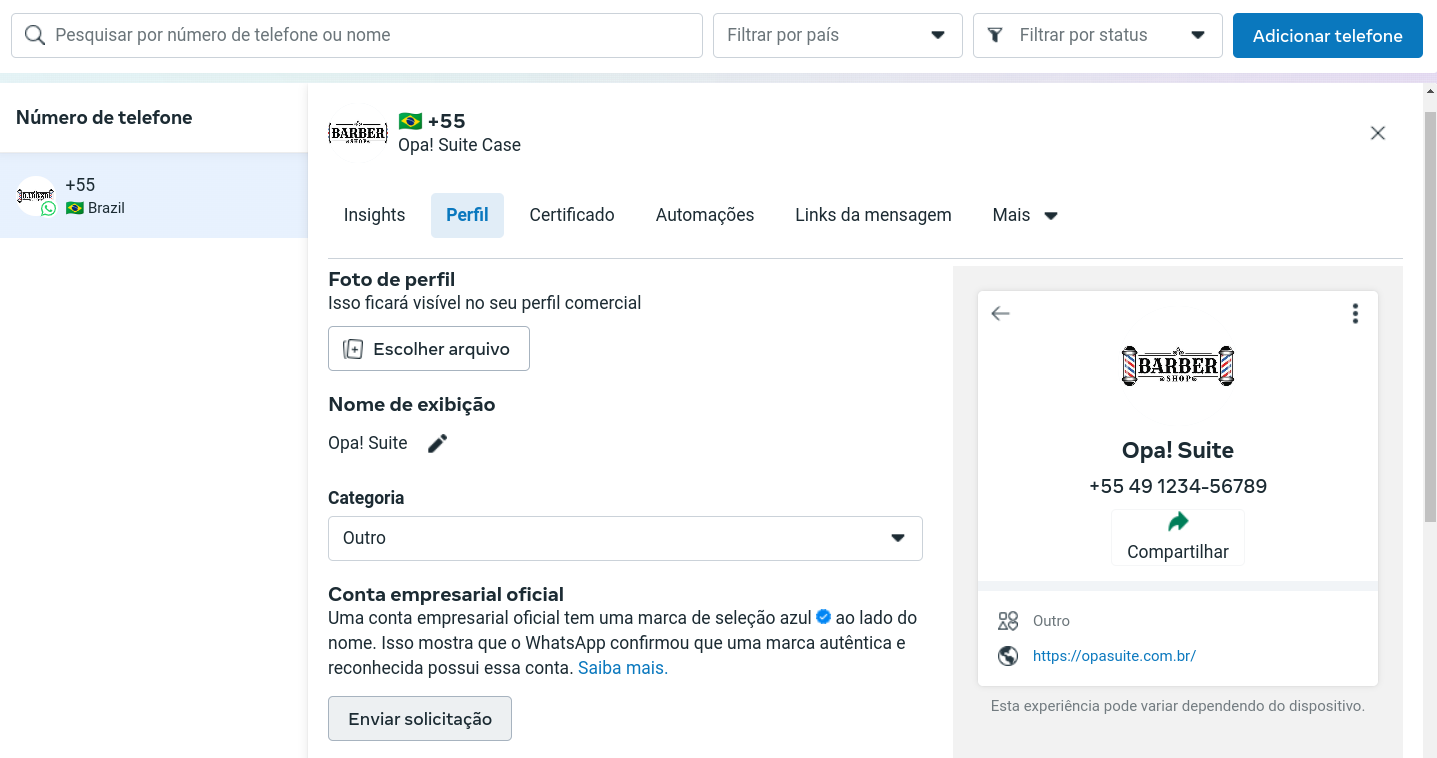1437x758 pixels.
Task: Click the category shapes icon beside Outro
Action: coord(1008,621)
